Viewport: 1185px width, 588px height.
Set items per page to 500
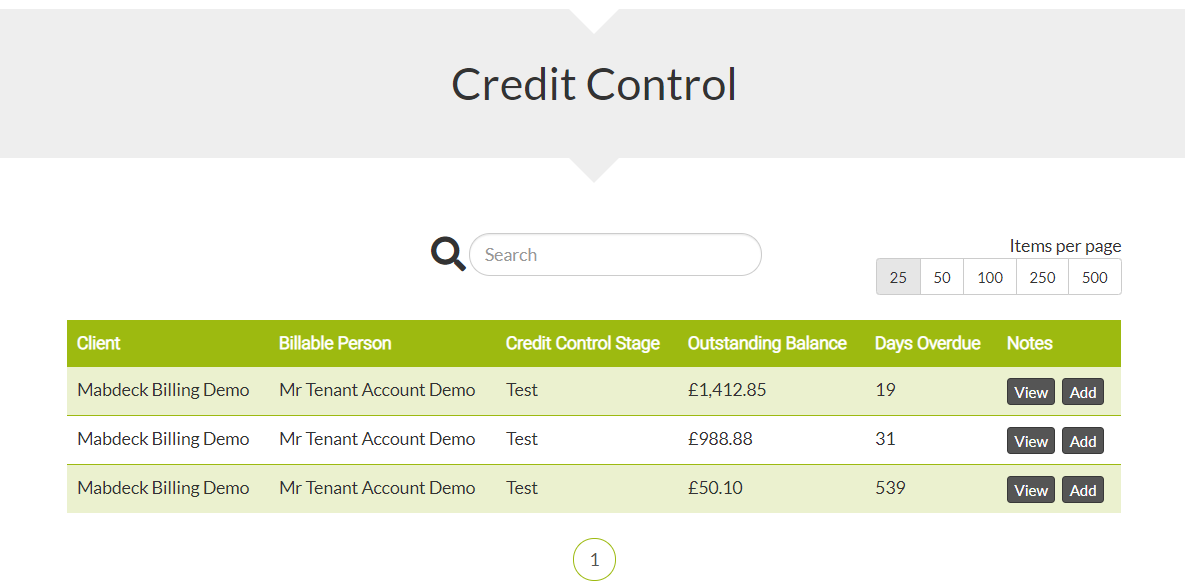coord(1094,277)
